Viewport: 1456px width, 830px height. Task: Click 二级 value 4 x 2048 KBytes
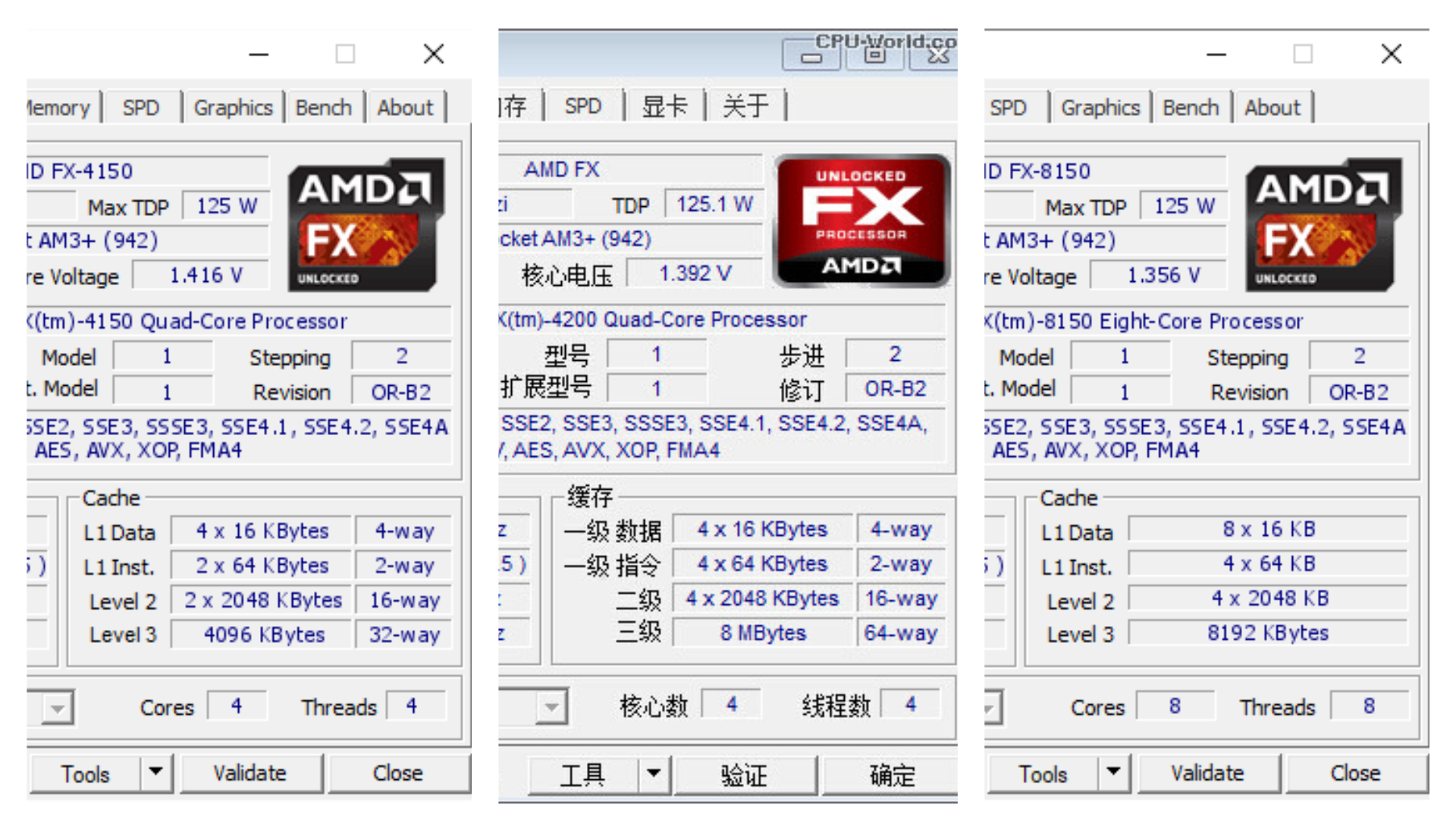point(764,599)
